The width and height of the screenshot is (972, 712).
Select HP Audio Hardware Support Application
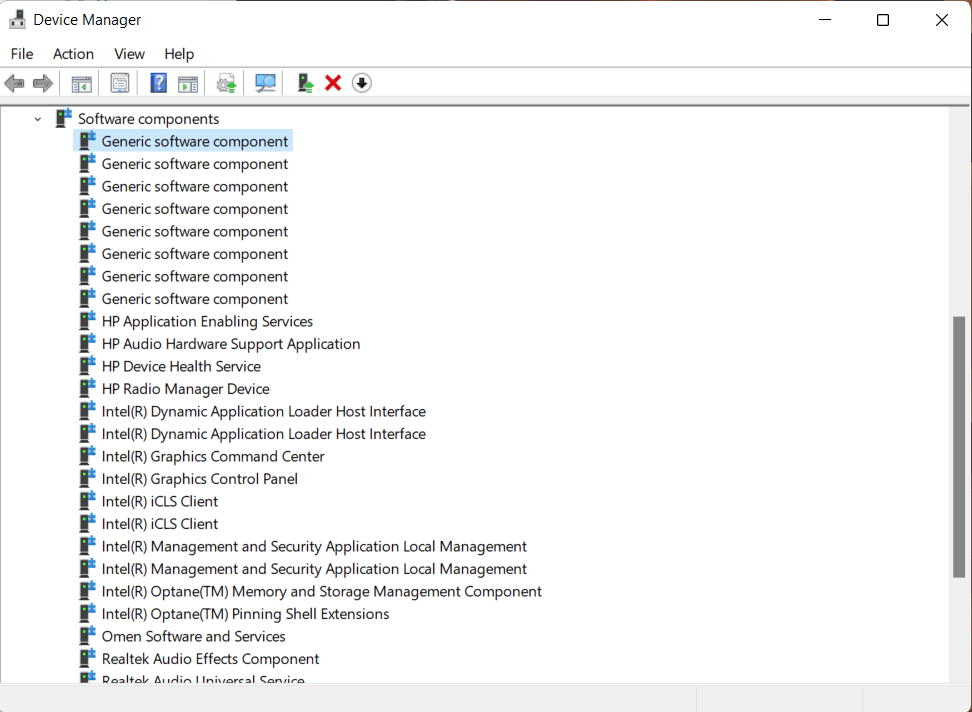pos(231,344)
